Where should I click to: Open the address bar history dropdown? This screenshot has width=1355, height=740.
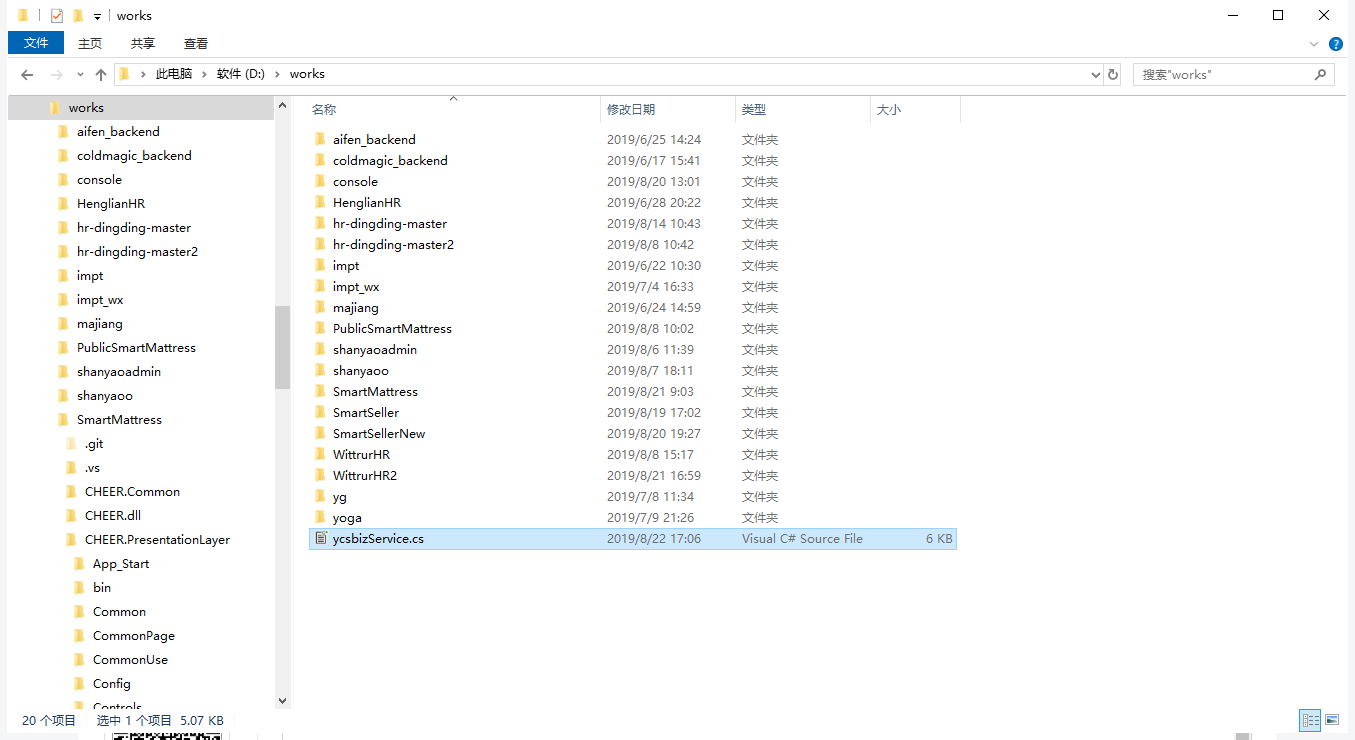click(x=1094, y=73)
